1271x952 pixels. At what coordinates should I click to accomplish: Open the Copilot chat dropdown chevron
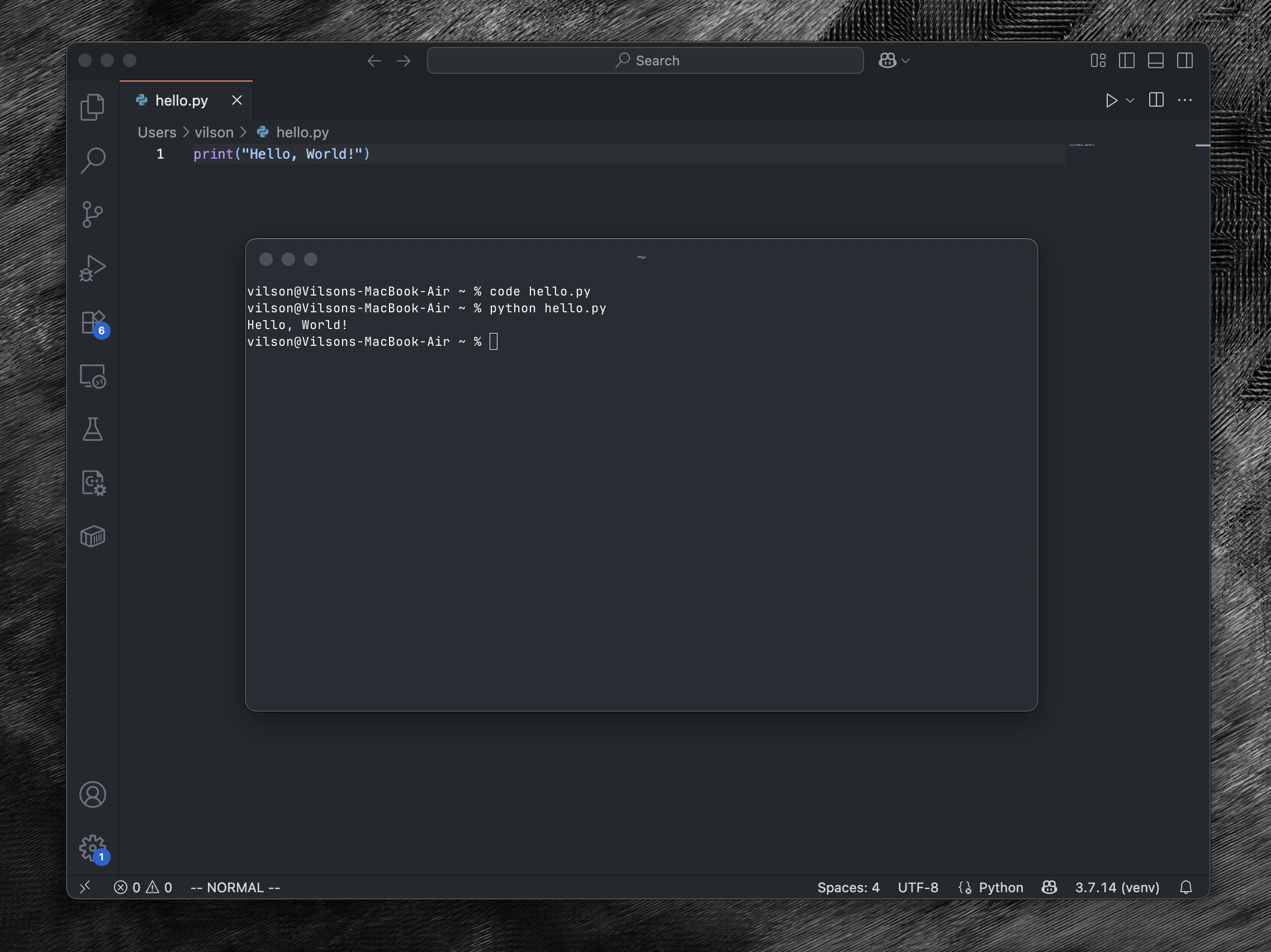(x=906, y=60)
